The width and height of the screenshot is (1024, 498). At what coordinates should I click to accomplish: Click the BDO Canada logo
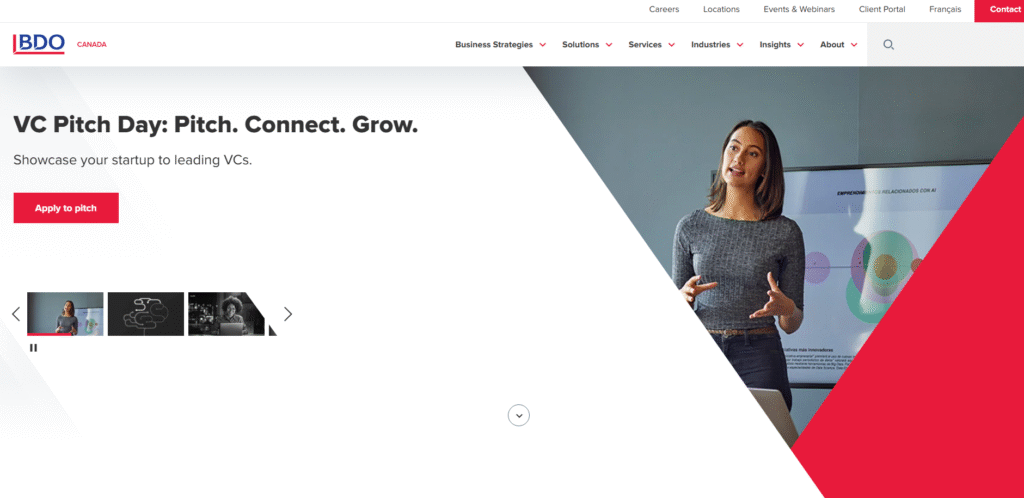[59, 44]
